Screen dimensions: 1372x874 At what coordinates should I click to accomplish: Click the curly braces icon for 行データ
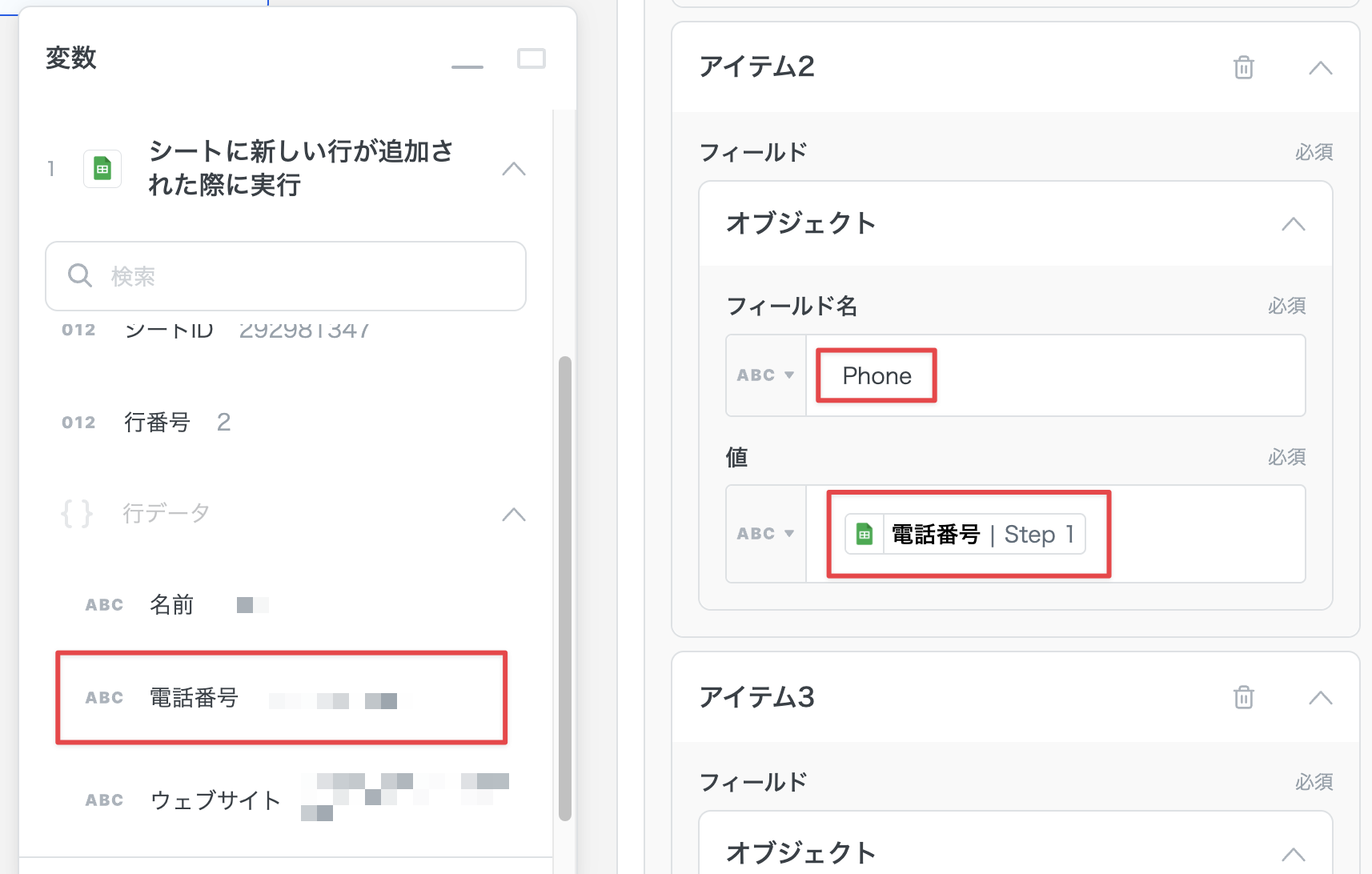pos(77,513)
